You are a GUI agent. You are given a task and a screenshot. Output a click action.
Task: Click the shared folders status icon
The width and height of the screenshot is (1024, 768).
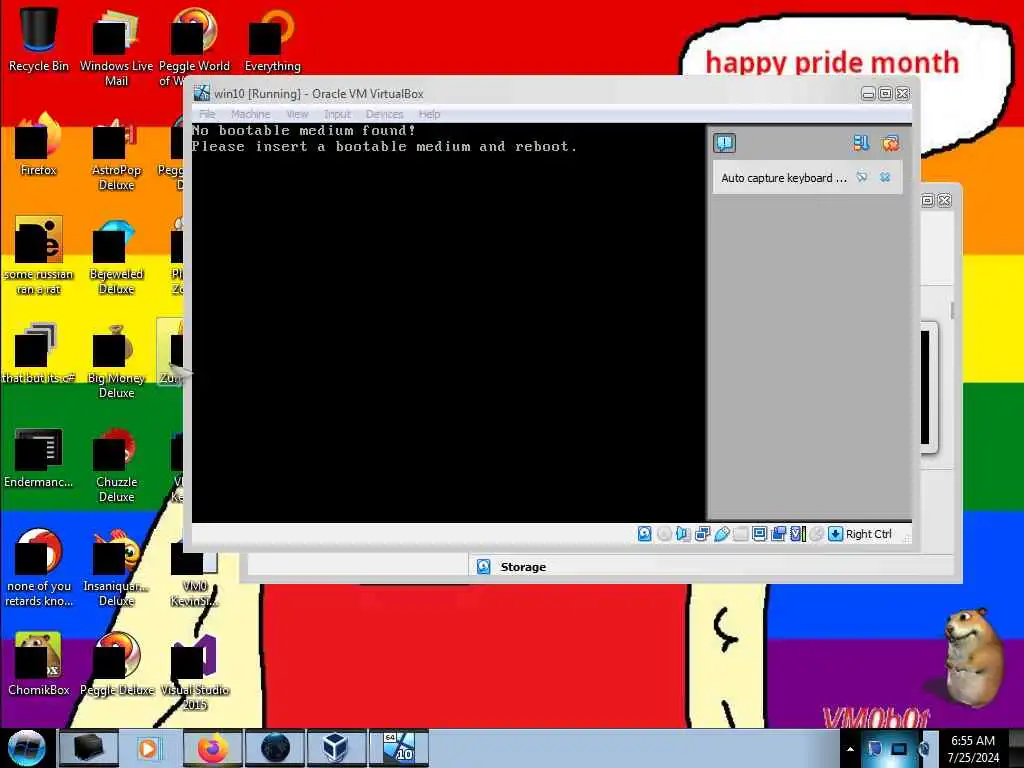coord(740,534)
